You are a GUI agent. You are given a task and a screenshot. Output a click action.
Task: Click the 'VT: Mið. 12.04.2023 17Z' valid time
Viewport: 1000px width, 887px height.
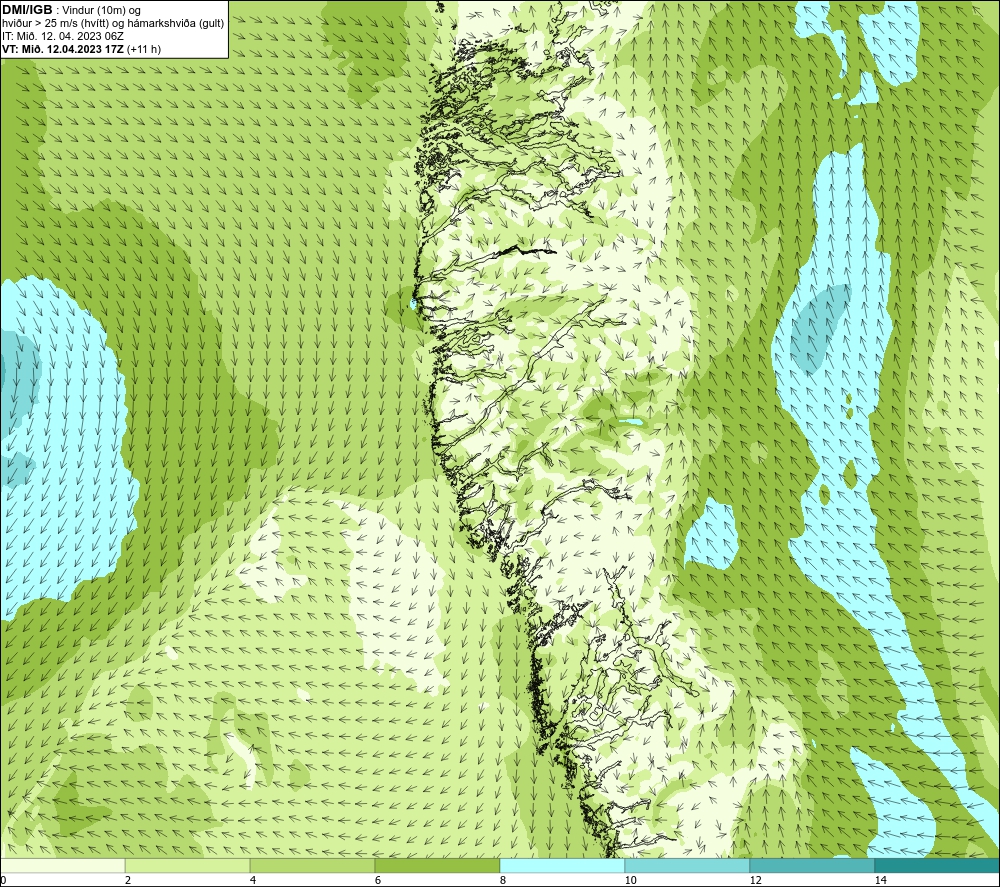pos(63,49)
